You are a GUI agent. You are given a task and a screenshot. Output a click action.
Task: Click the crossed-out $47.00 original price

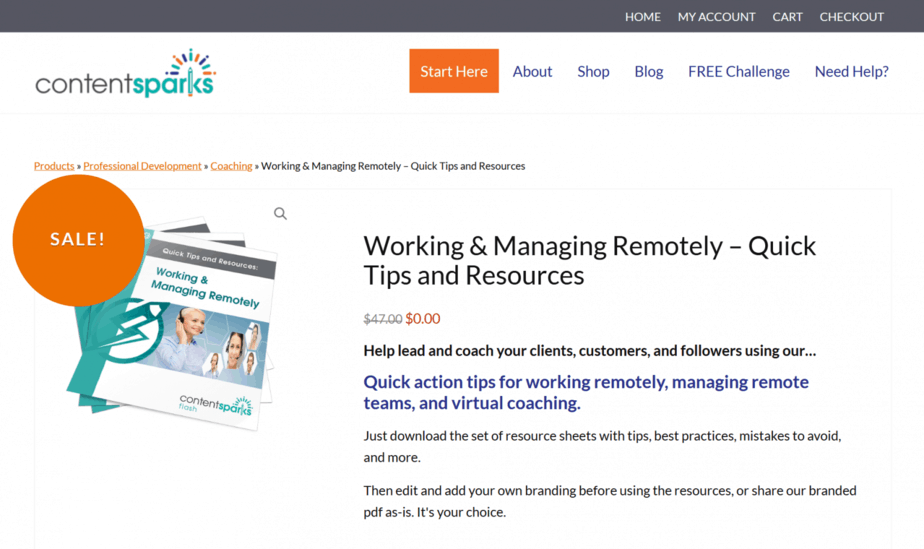(382, 319)
